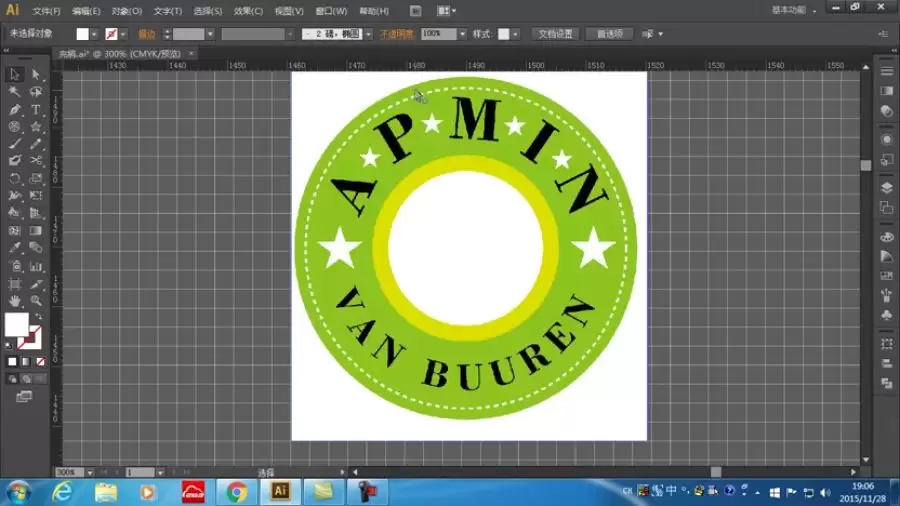This screenshot has height=506, width=900.
Task: Change the screen mode button
Action: tap(24, 396)
